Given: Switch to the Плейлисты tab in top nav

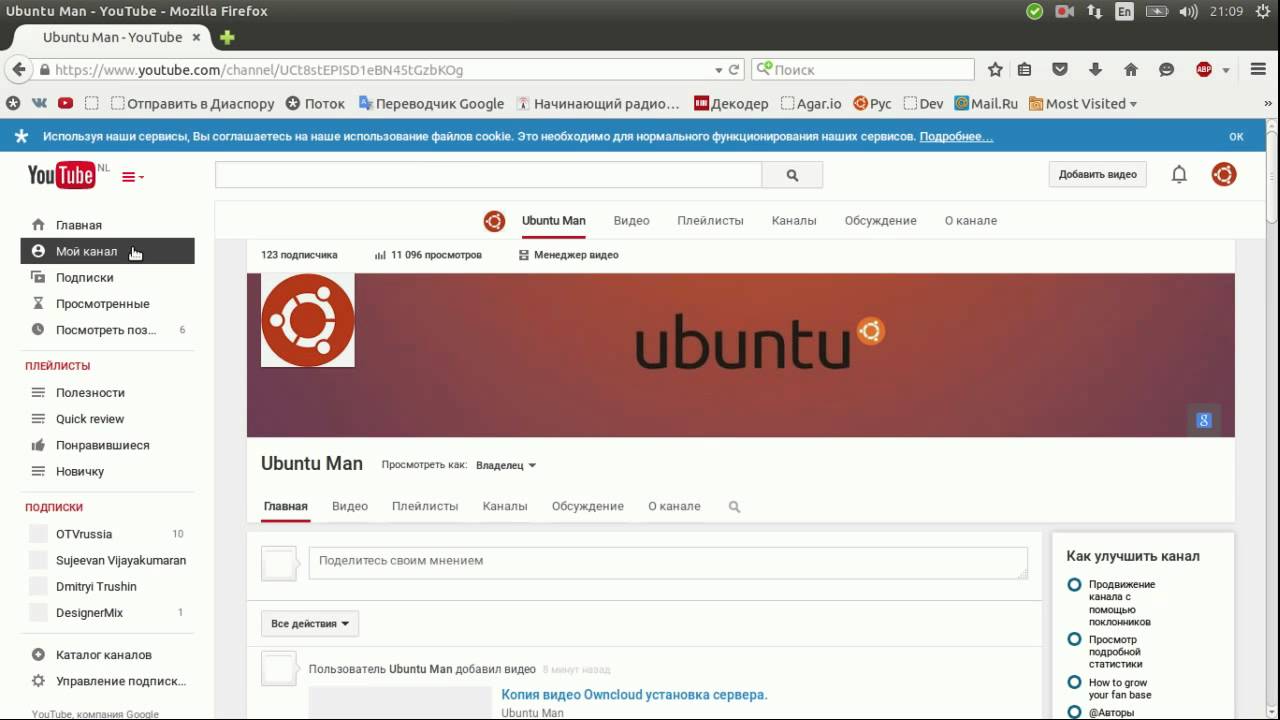Looking at the screenshot, I should click(710, 221).
